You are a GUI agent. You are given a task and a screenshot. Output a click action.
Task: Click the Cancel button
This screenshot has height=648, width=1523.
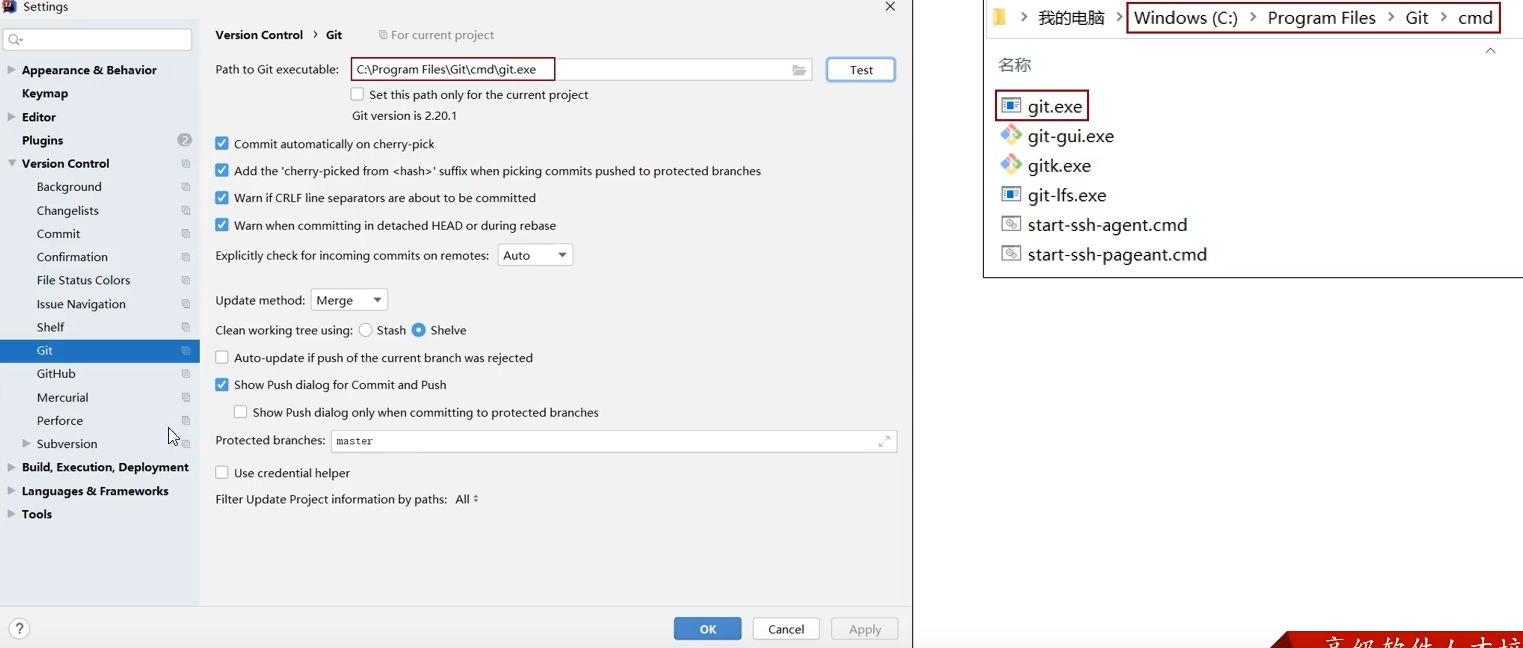(x=786, y=629)
